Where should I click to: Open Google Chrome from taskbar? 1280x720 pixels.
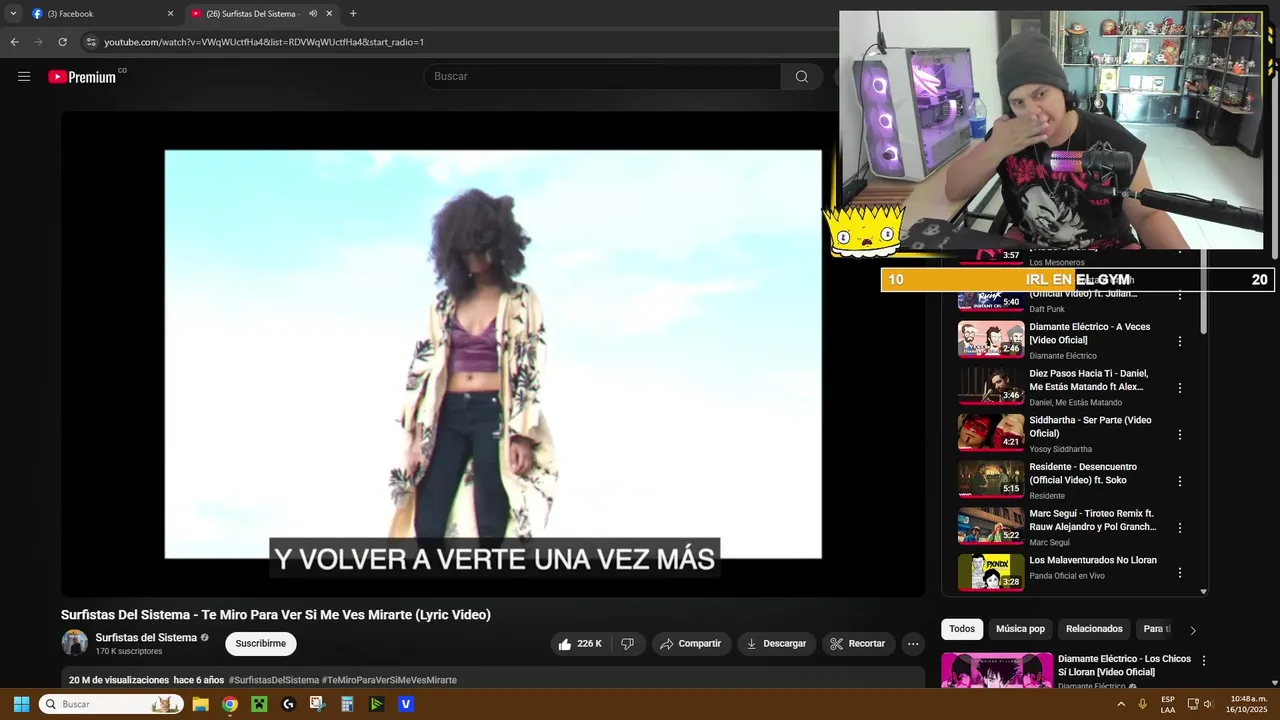(x=230, y=704)
